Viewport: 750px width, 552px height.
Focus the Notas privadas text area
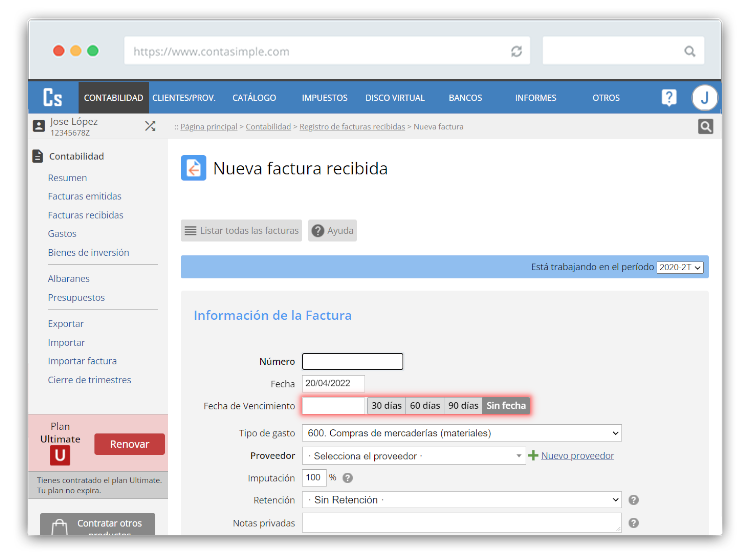coord(462,522)
